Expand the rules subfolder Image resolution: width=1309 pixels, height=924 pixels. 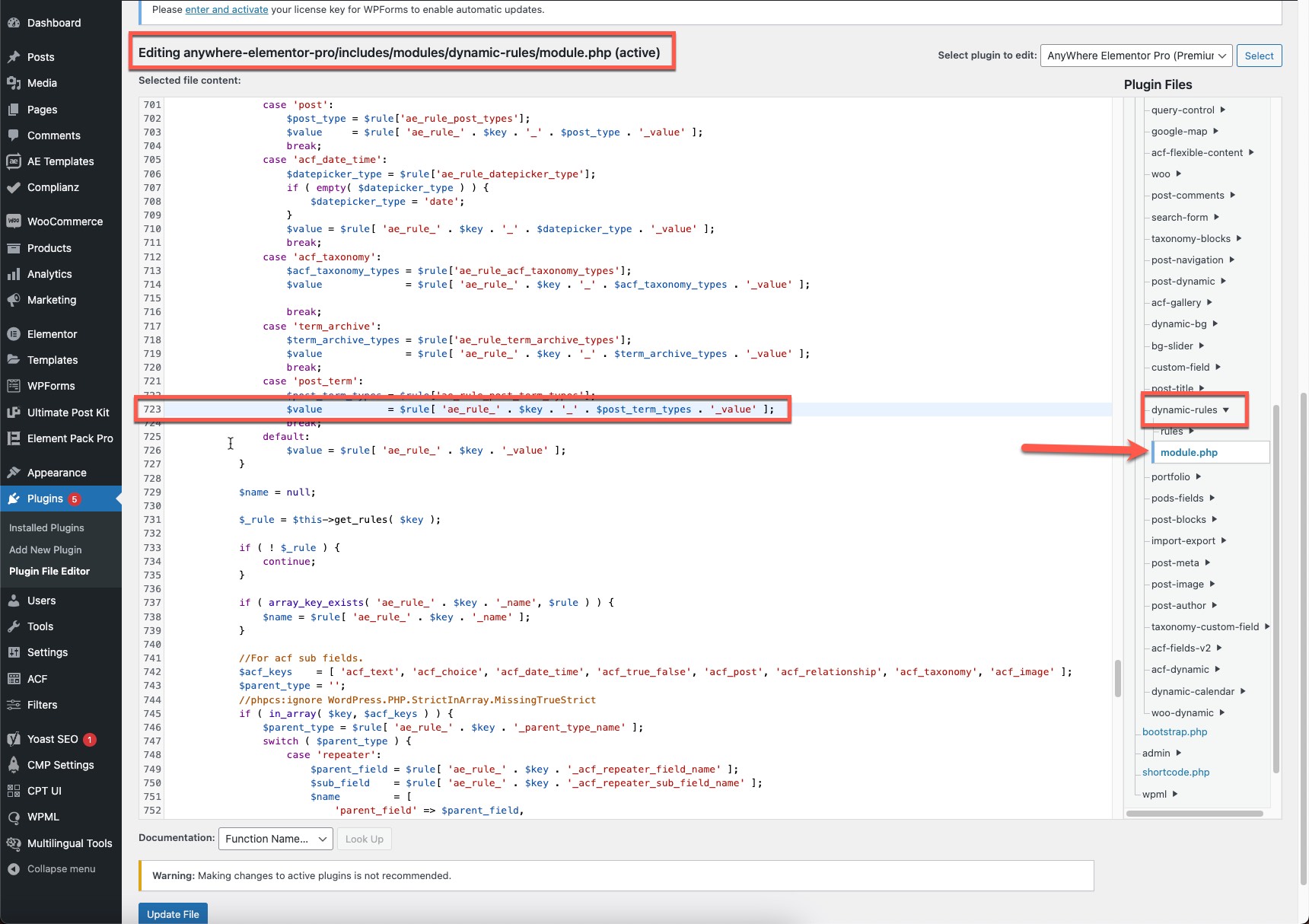tap(1192, 431)
